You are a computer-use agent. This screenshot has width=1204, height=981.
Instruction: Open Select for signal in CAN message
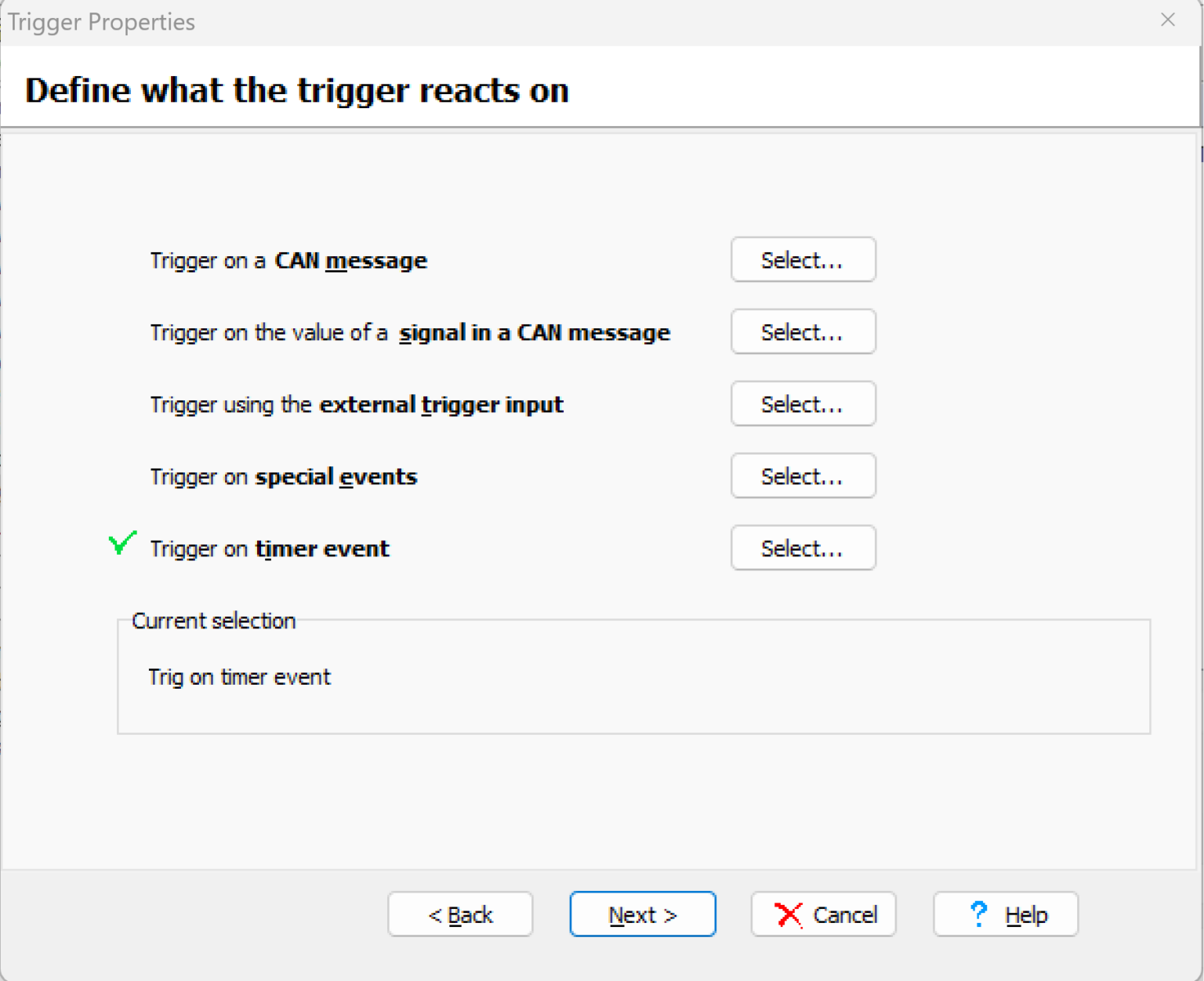coord(803,332)
